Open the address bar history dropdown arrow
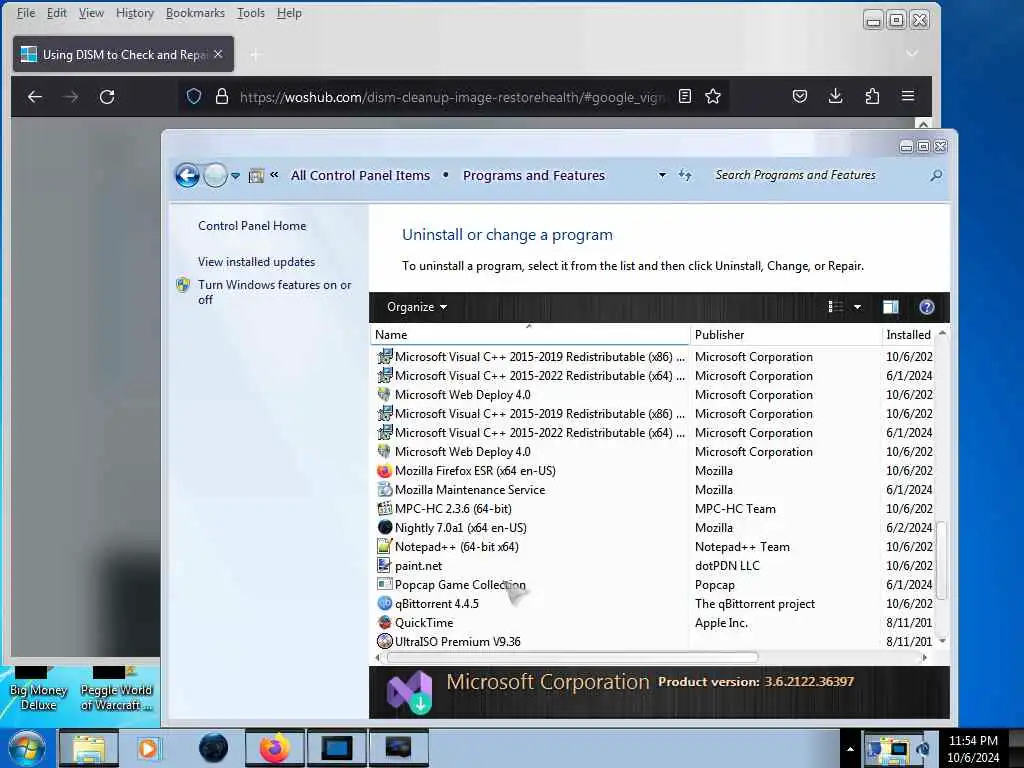1024x768 pixels. click(662, 175)
